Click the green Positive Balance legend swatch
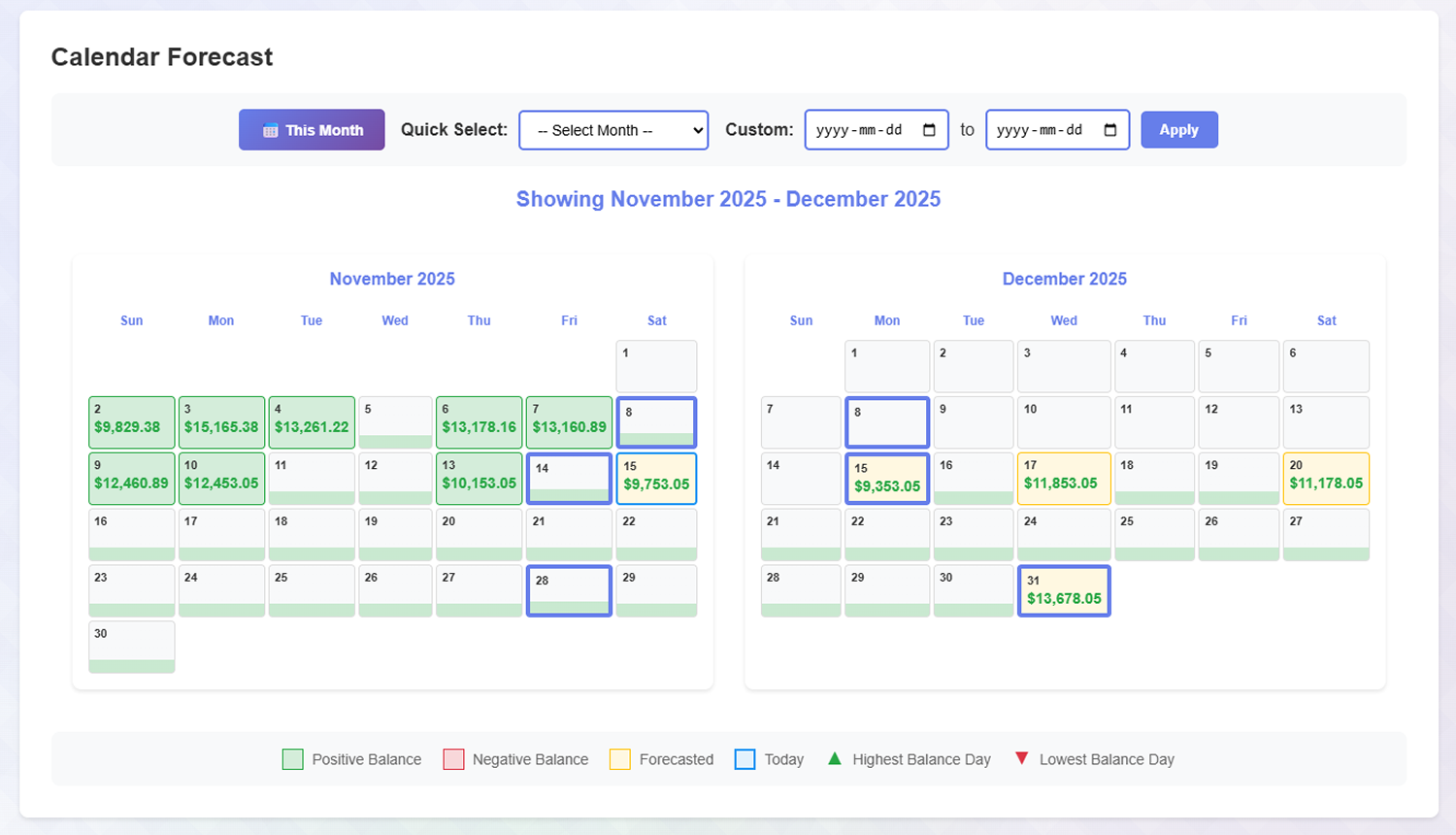 (x=292, y=759)
